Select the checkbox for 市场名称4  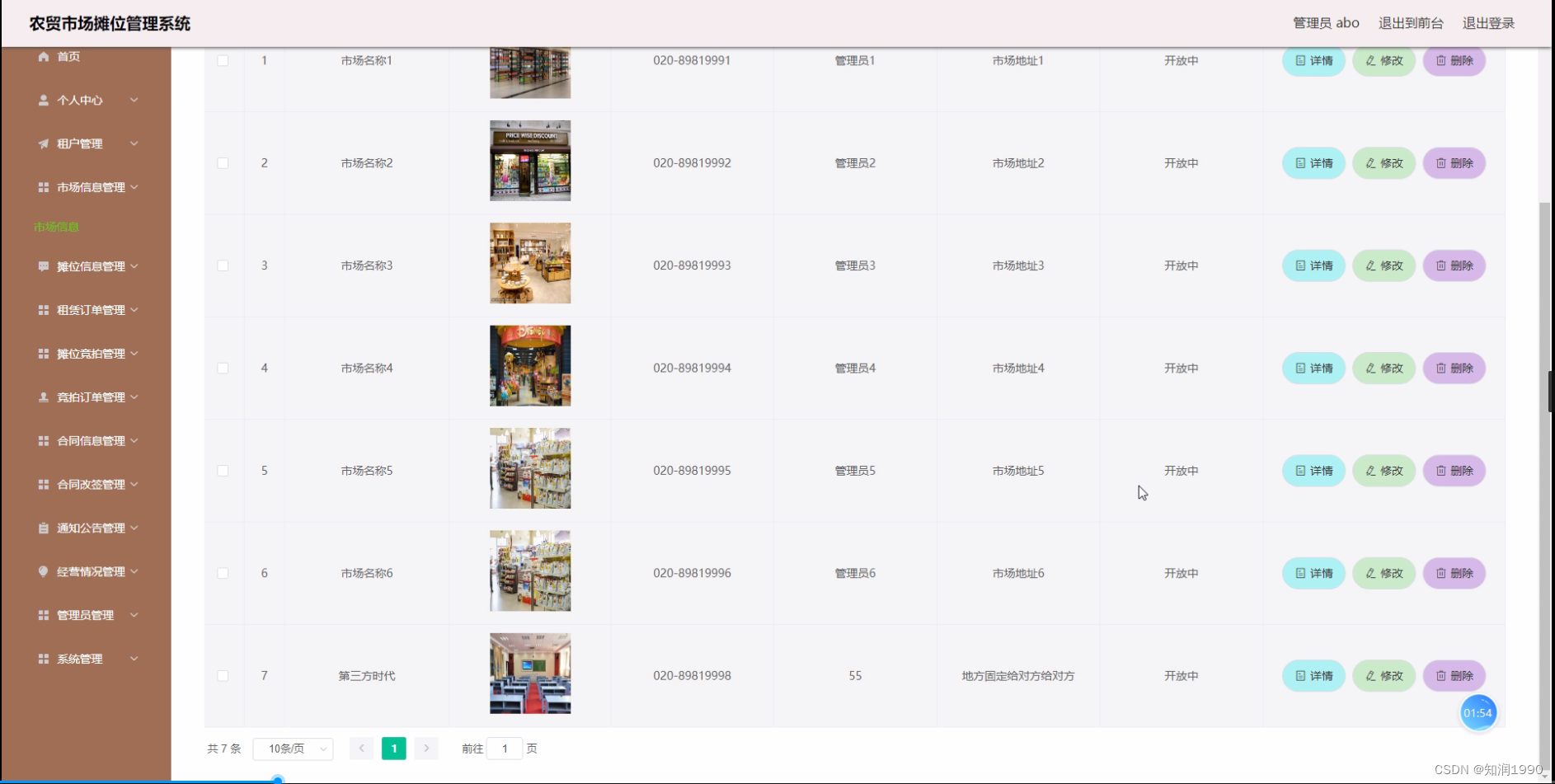(x=223, y=368)
